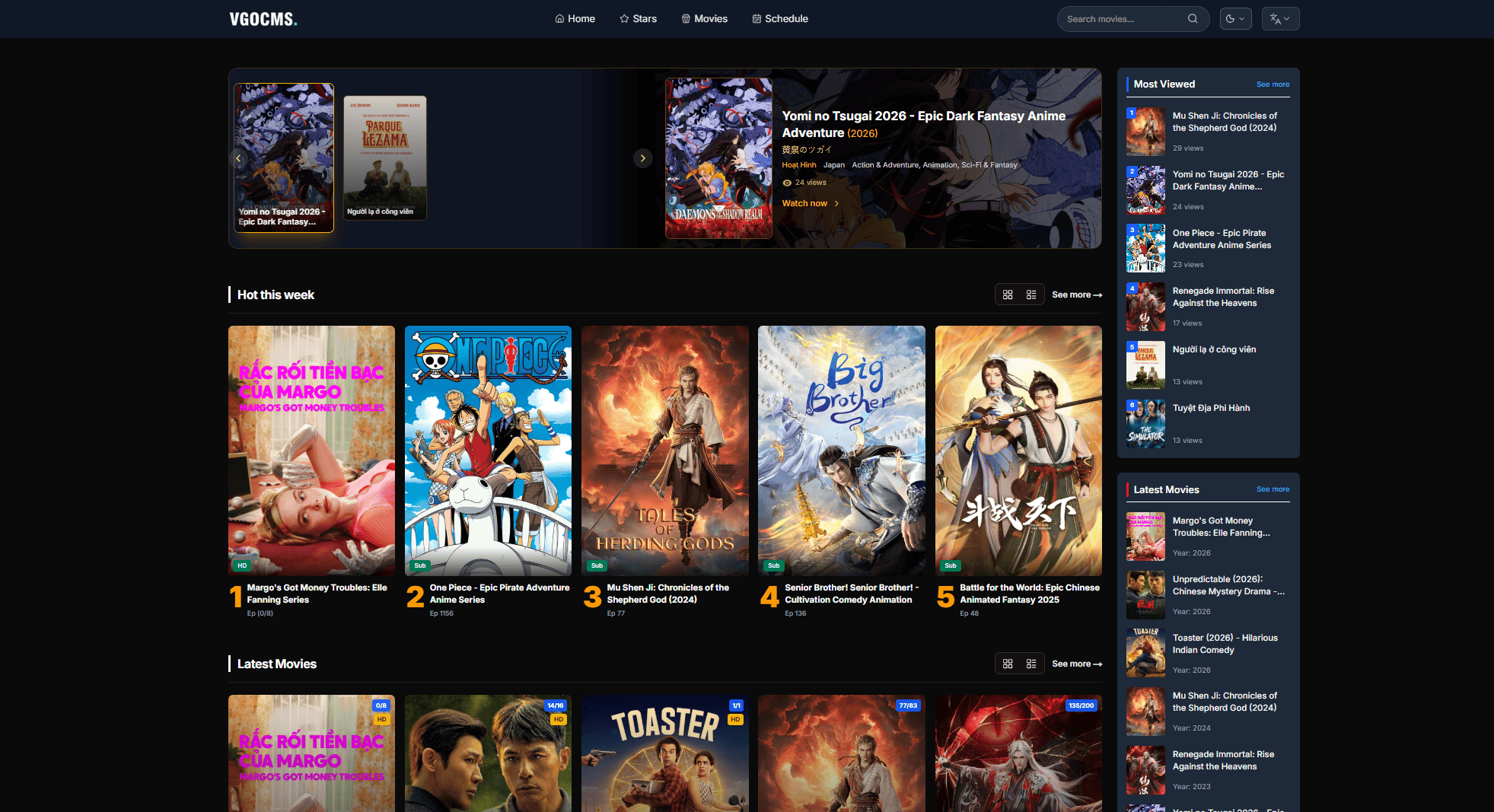Click See more for main Latest Movies section
1494x812 pixels.
[1077, 664]
